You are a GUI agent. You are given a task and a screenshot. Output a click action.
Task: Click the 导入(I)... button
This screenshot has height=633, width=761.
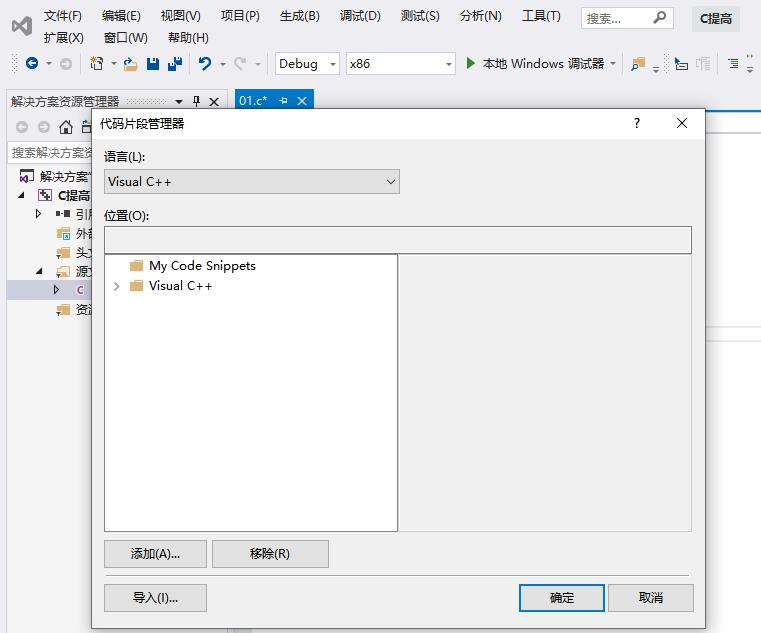tap(155, 598)
